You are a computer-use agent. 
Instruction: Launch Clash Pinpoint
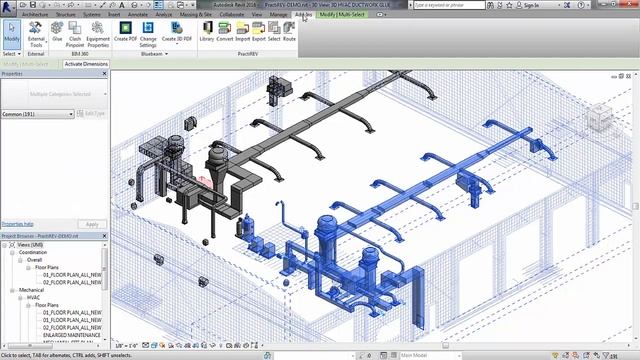pos(75,34)
